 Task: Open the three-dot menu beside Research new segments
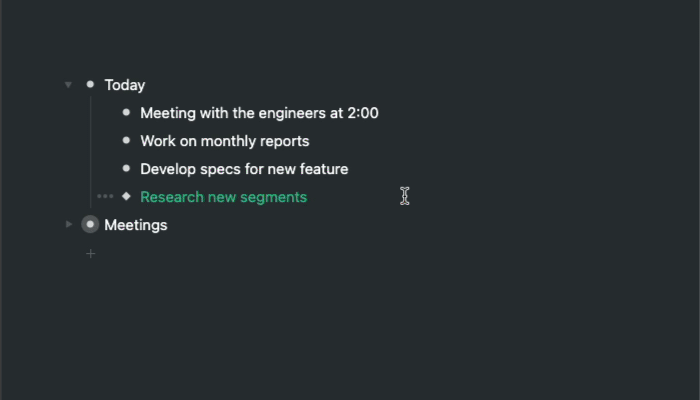[x=105, y=196]
